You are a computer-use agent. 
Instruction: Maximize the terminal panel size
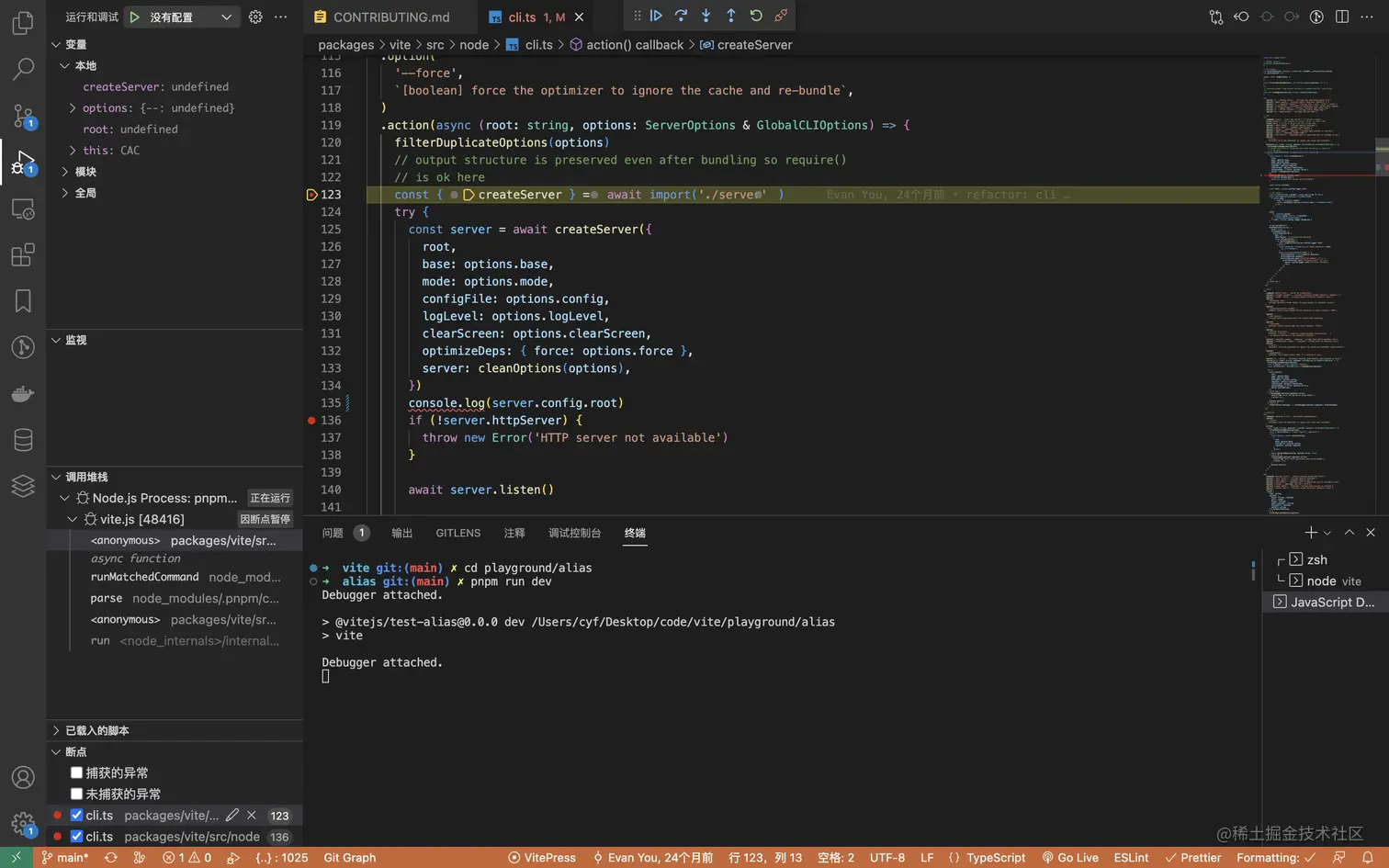[1349, 533]
